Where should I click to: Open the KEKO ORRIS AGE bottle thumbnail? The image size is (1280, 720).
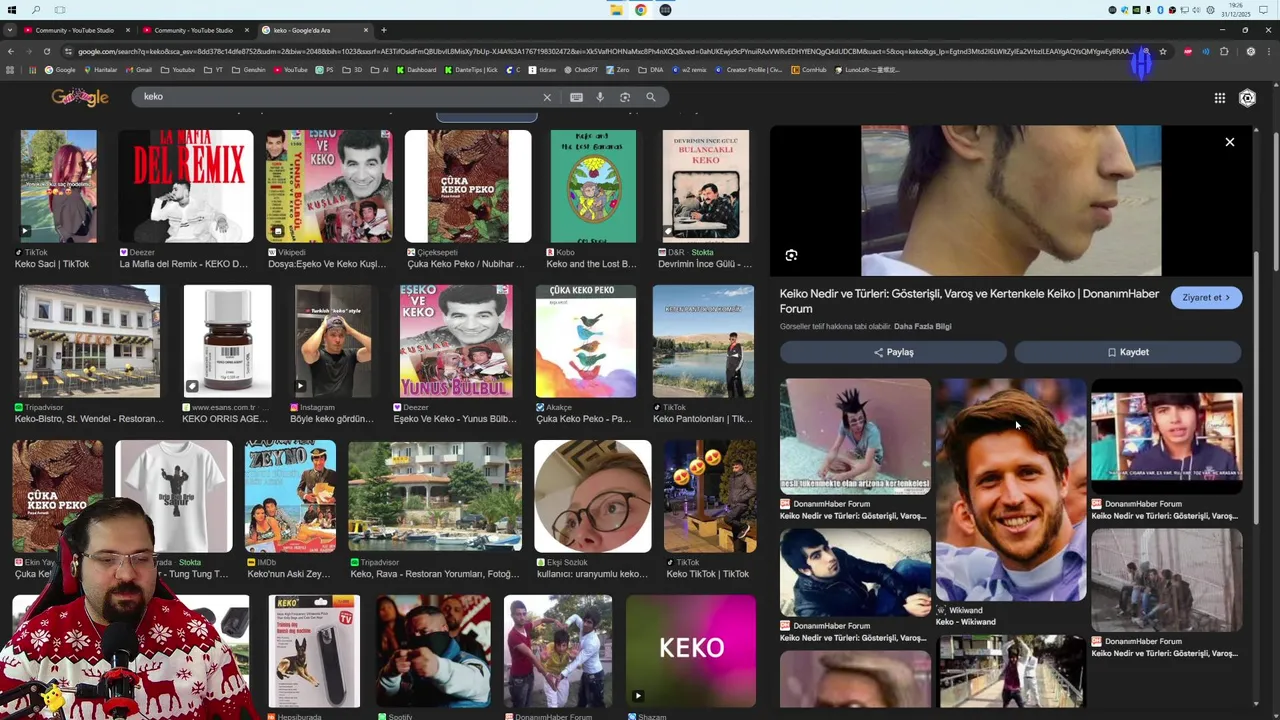pos(227,341)
